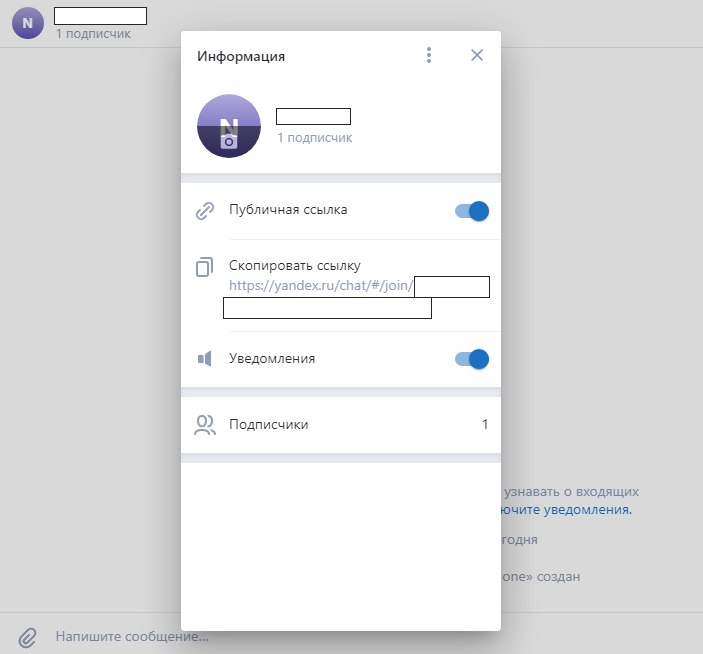Screen dimensions: 703x654
Task: Click the Уведомления label
Action: pos(272,359)
